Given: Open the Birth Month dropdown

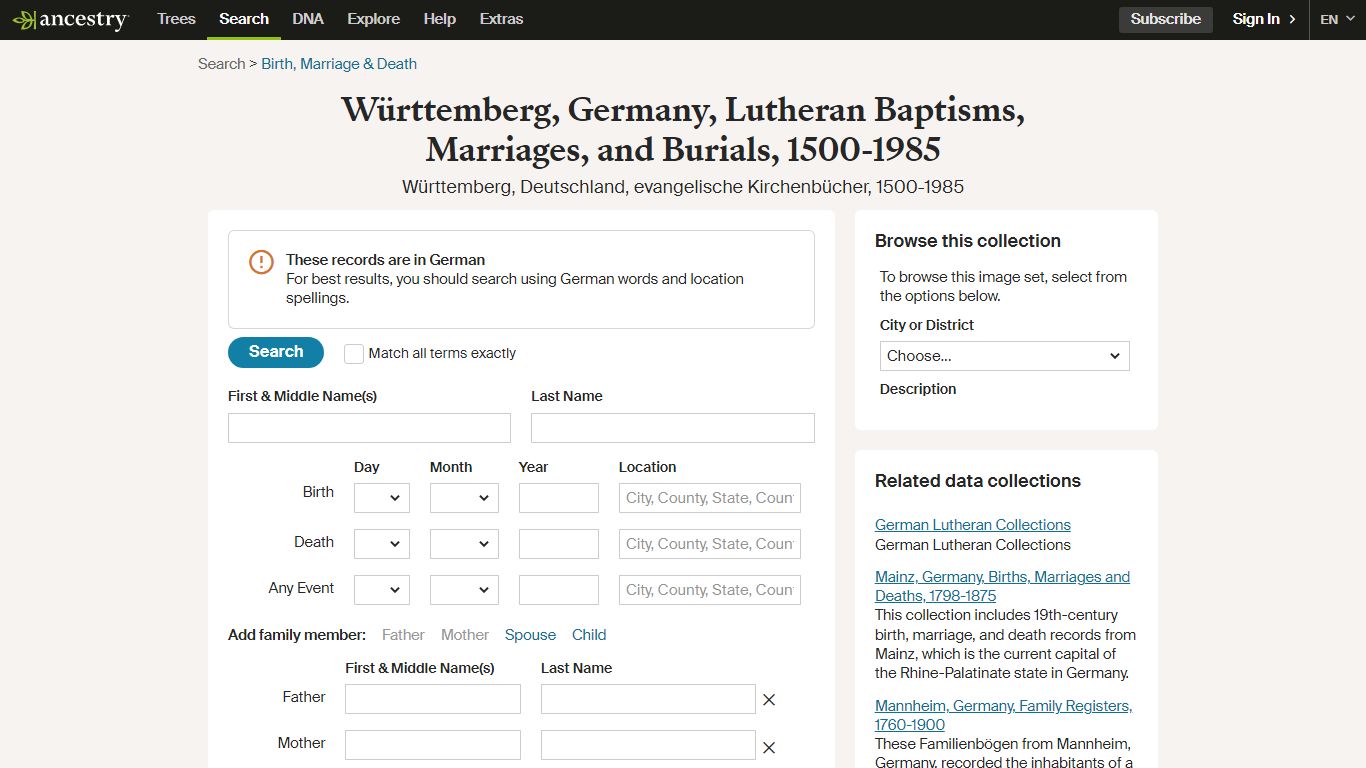Looking at the screenshot, I should [464, 498].
